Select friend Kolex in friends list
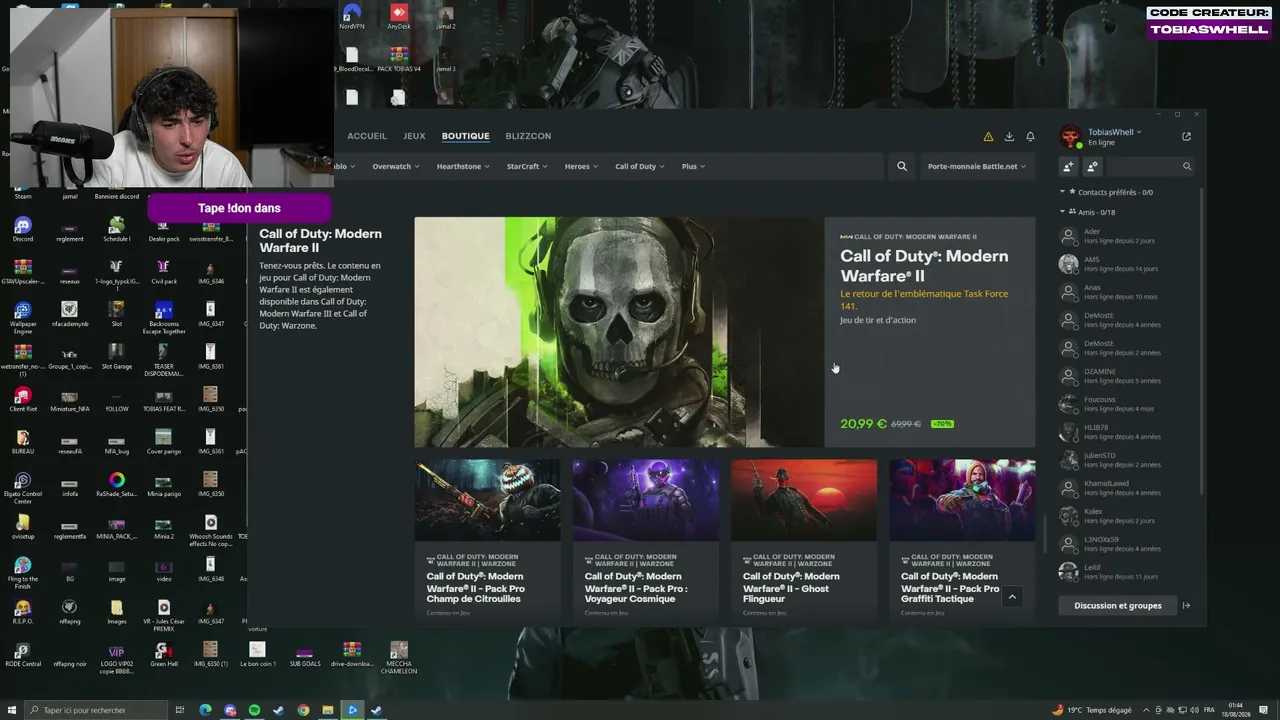The height and width of the screenshot is (720, 1280). (1126, 516)
